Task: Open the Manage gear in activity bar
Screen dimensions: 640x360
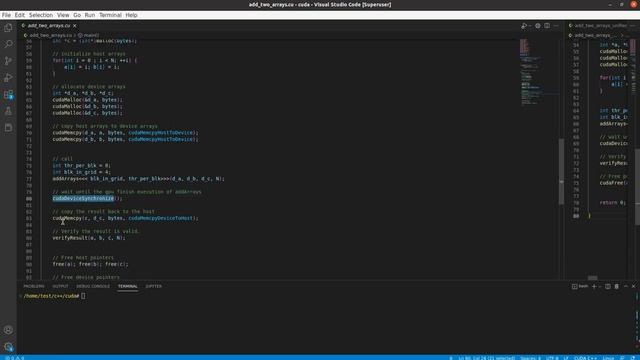Action: [8, 347]
